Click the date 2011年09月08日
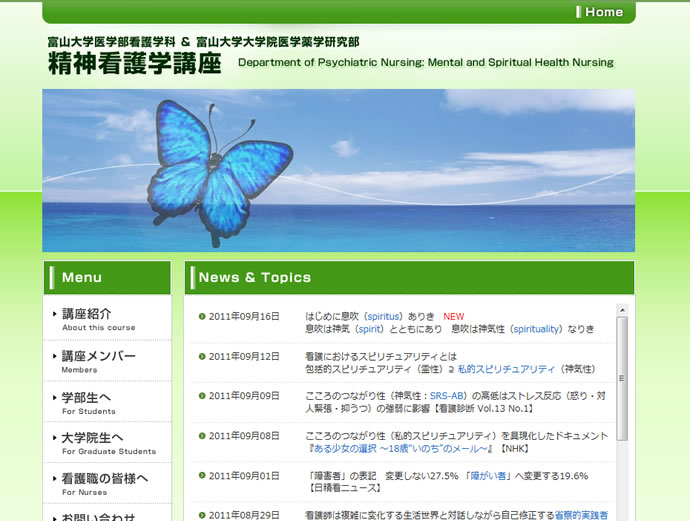Viewport: 690px width, 521px height. click(x=244, y=436)
